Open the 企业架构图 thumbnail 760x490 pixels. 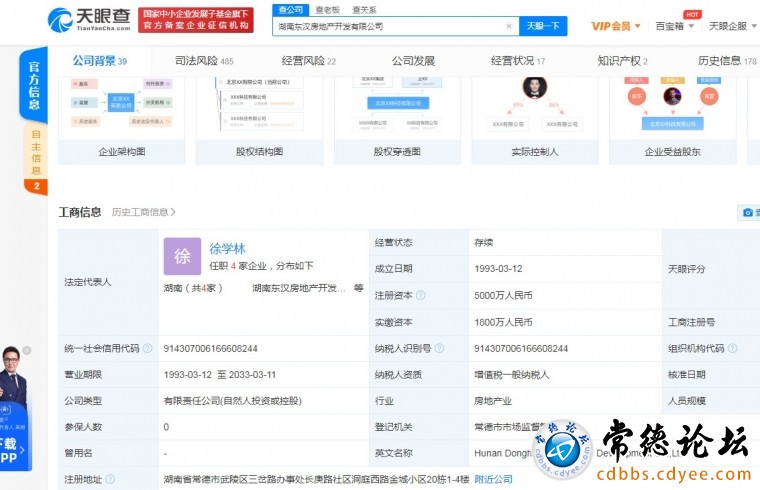coord(122,120)
